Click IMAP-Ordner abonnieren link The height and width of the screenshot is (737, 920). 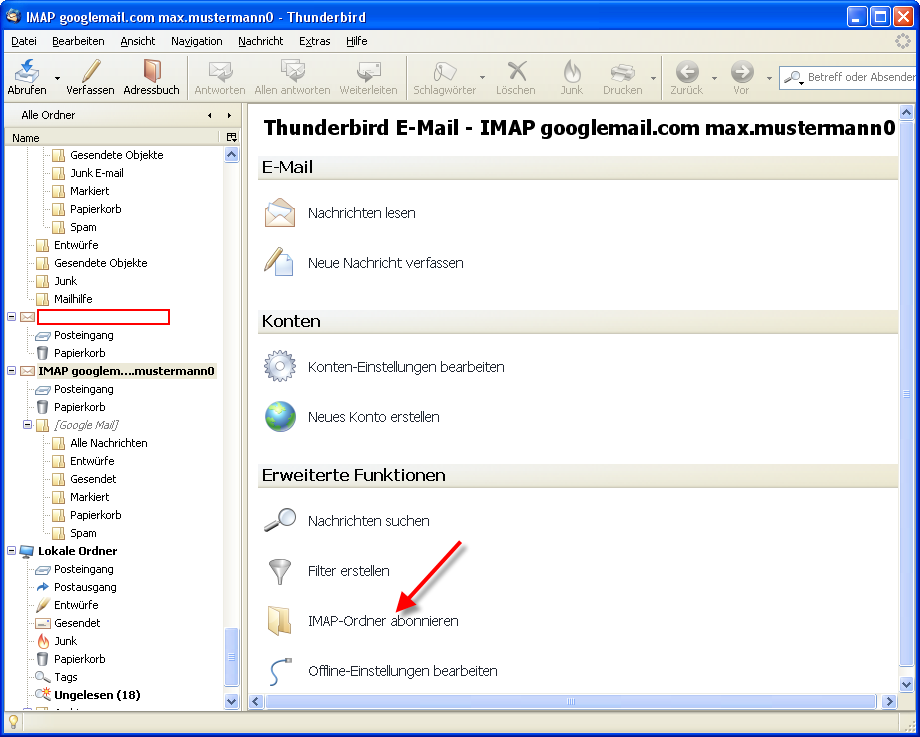click(383, 621)
